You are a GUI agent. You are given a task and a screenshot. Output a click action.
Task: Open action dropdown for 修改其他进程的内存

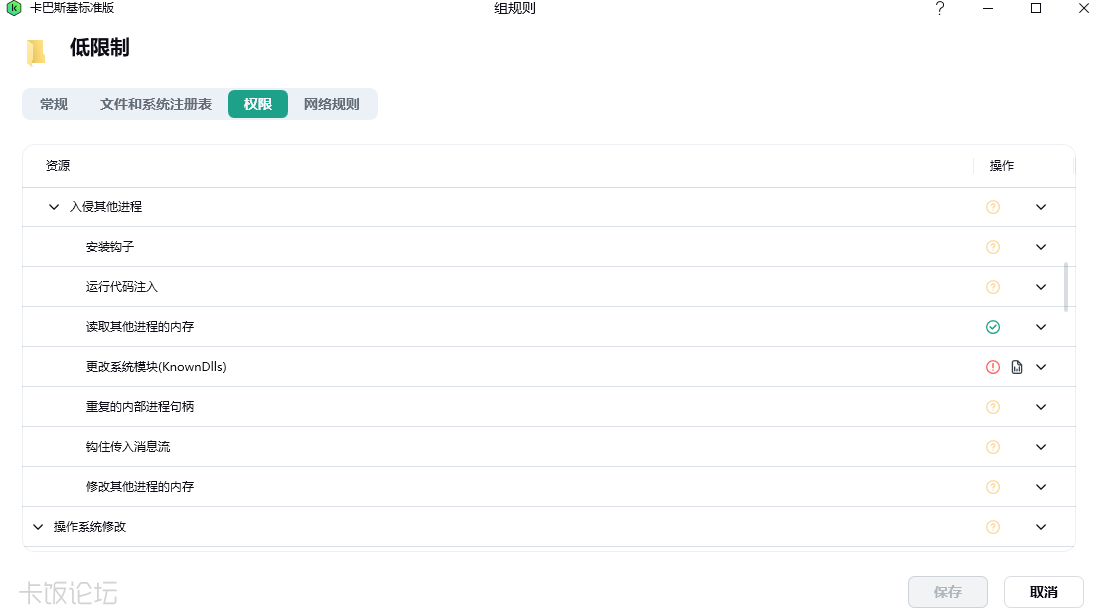(x=1041, y=486)
